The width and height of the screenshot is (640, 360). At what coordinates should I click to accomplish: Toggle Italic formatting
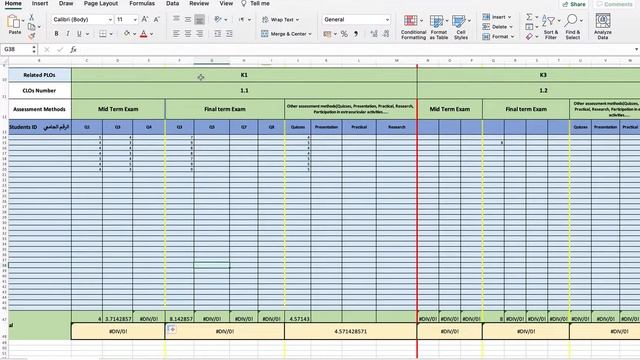pos(68,34)
